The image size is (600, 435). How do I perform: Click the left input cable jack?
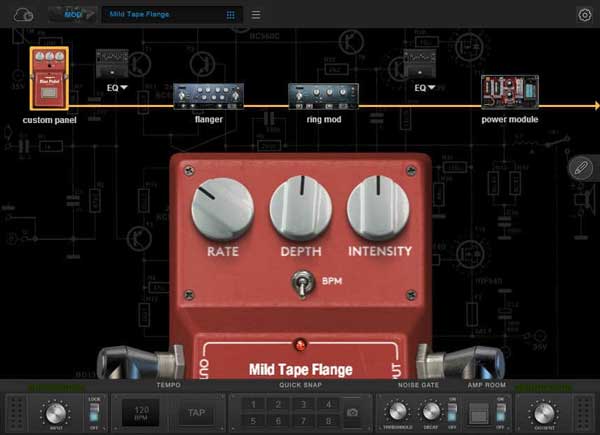pyautogui.click(x=140, y=363)
